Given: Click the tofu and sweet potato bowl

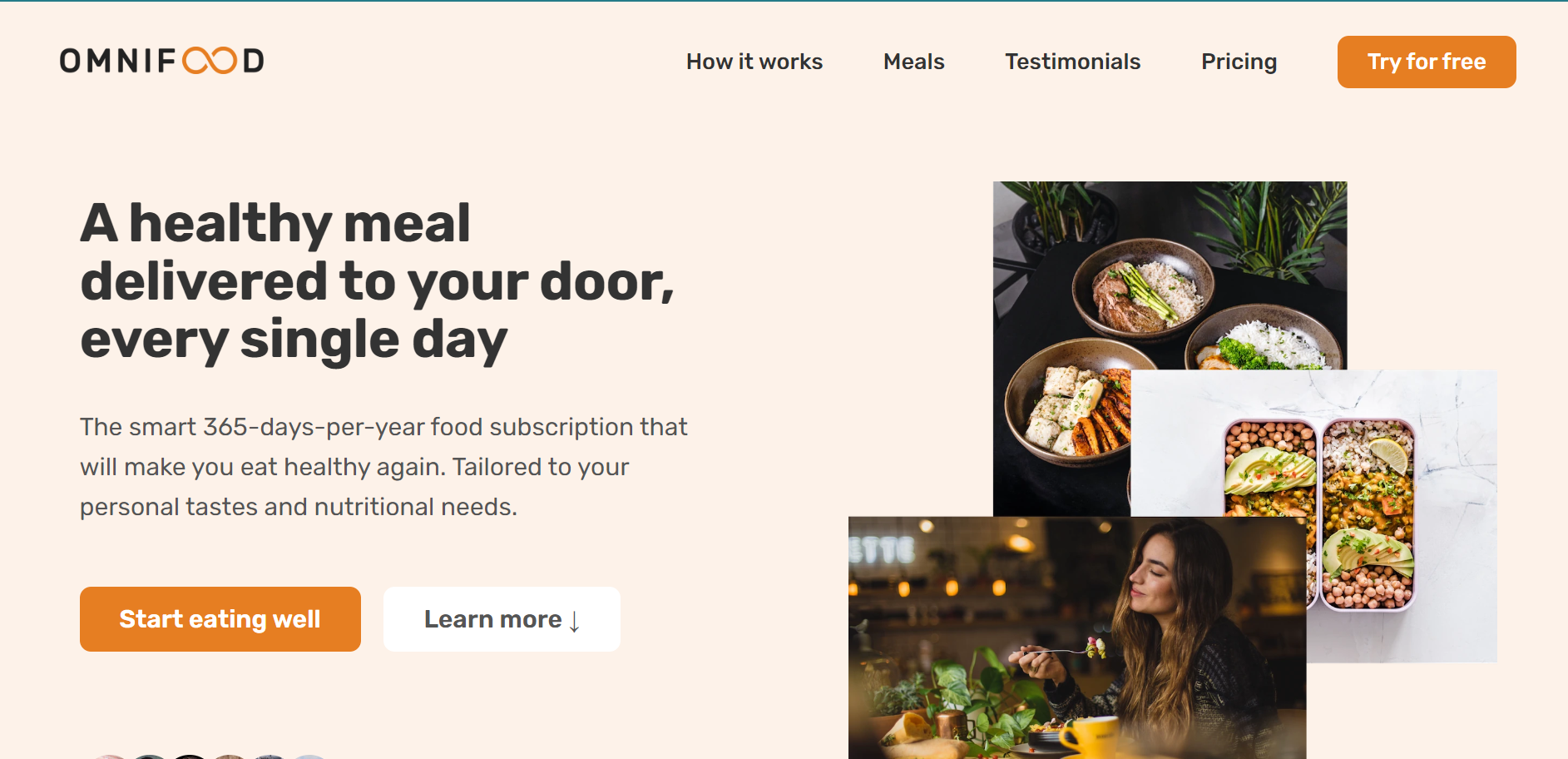Looking at the screenshot, I should pos(1067,408).
